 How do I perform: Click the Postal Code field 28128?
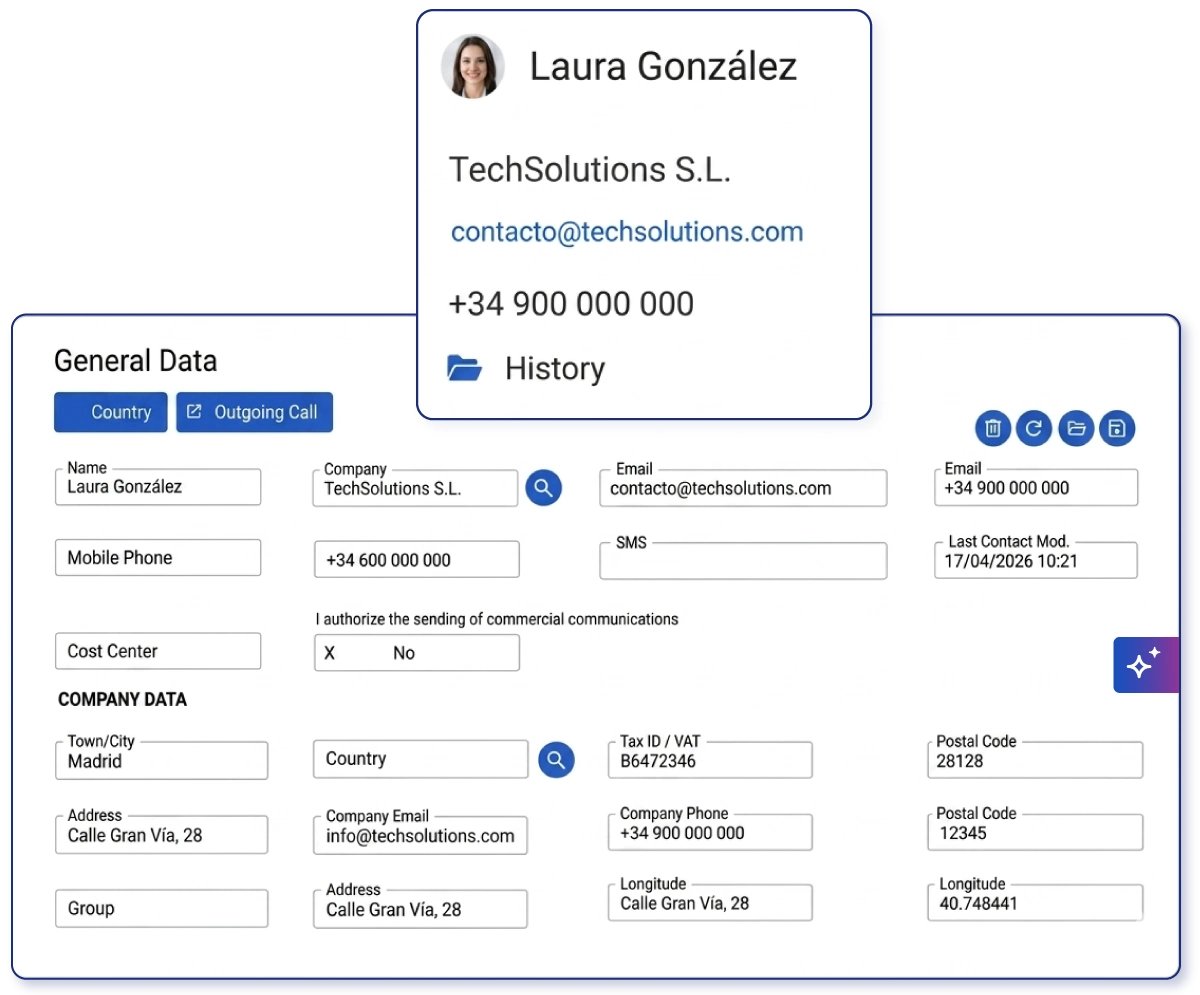coord(1035,760)
